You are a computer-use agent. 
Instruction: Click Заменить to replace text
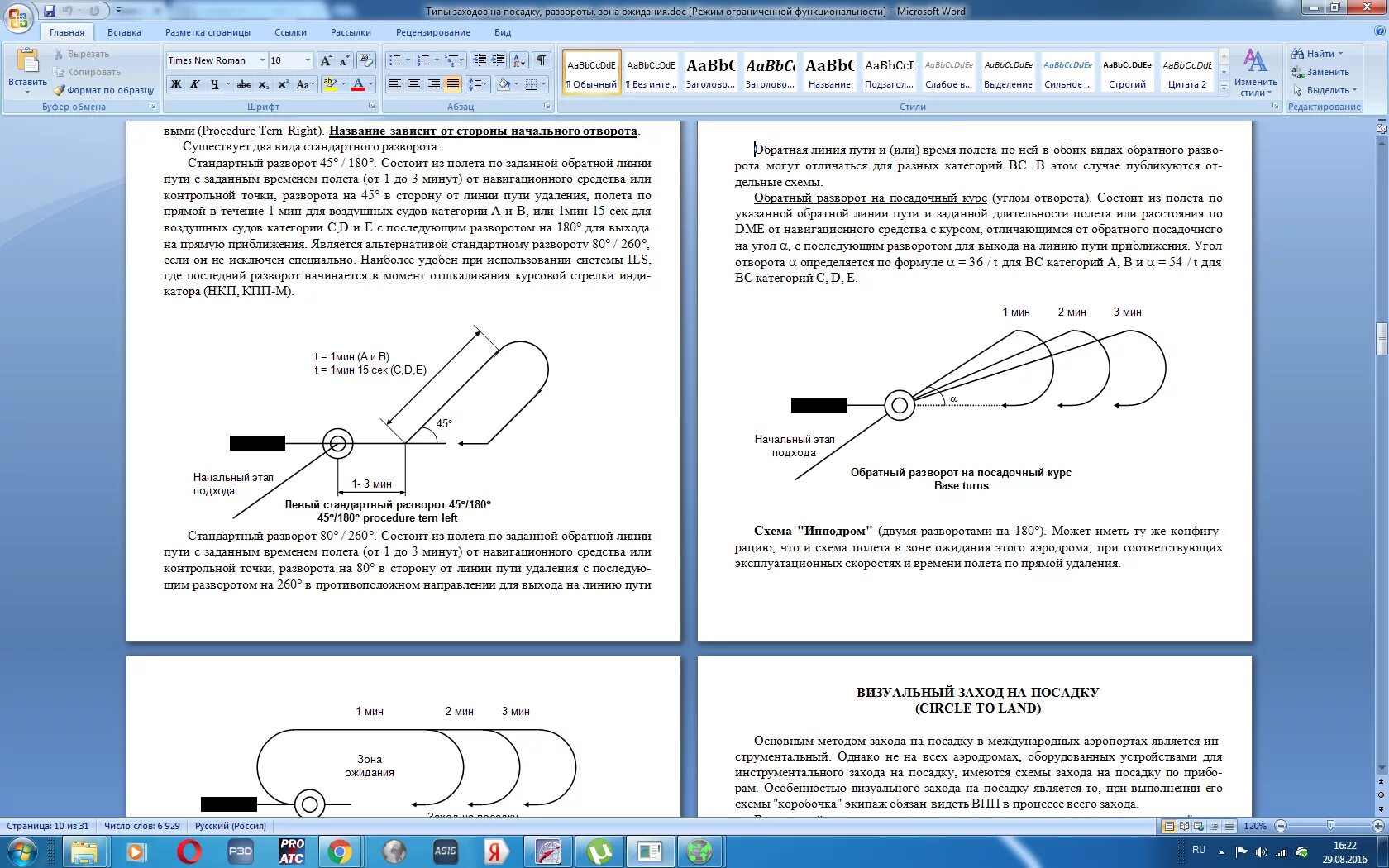coord(1321,72)
